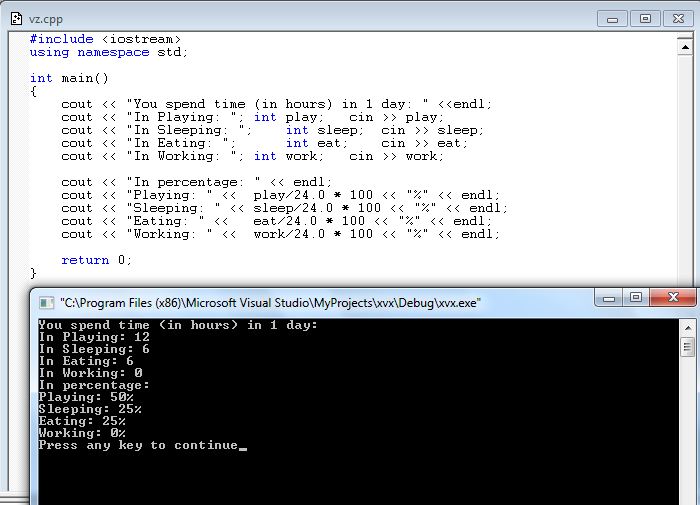Click the 'cin >> sleep;' statement
Image resolution: width=700 pixels, height=505 pixels.
pos(432,130)
